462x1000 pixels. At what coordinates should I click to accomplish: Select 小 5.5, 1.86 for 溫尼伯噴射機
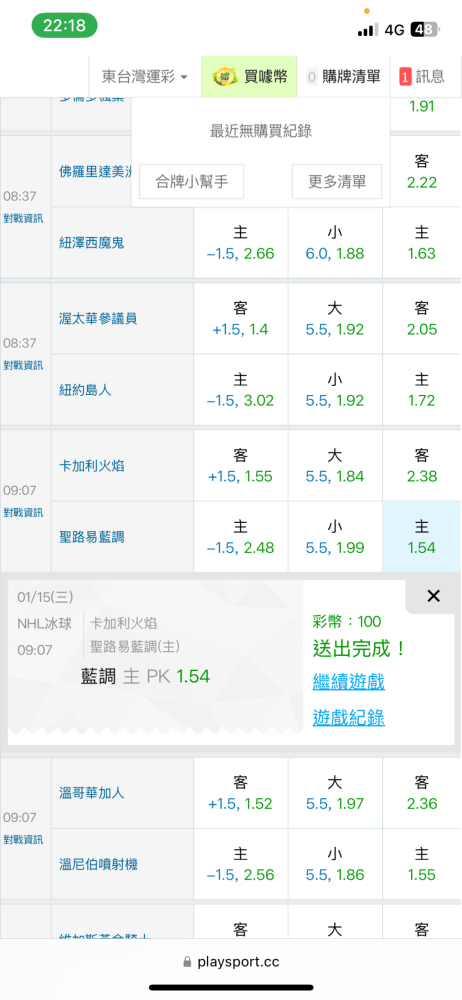click(x=335, y=864)
